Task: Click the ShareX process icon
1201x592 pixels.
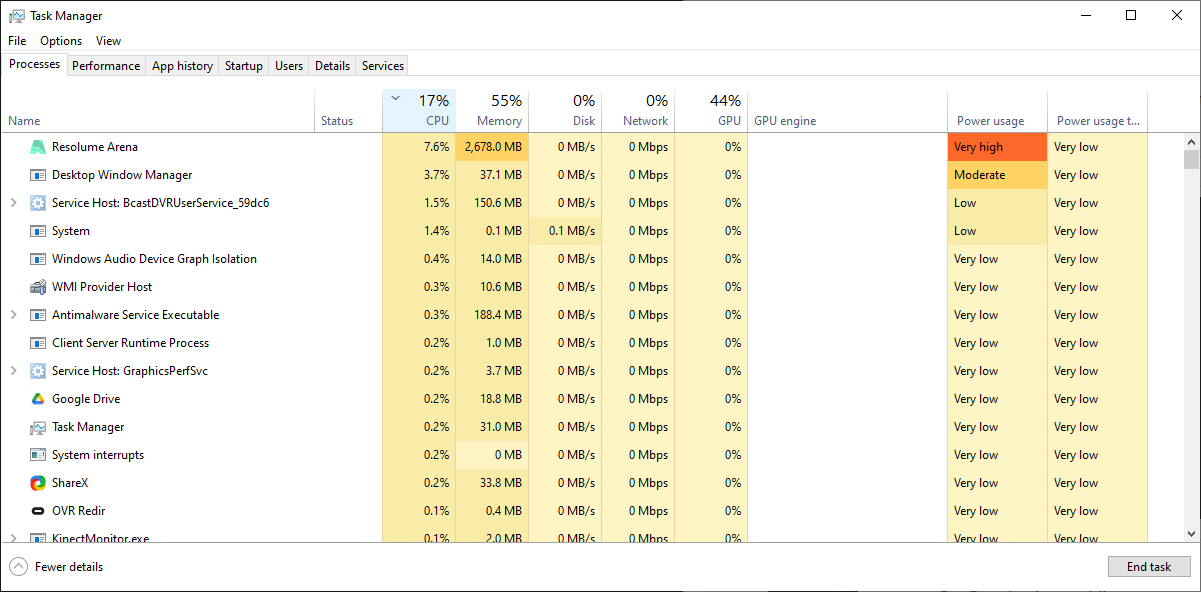Action: tap(38, 483)
